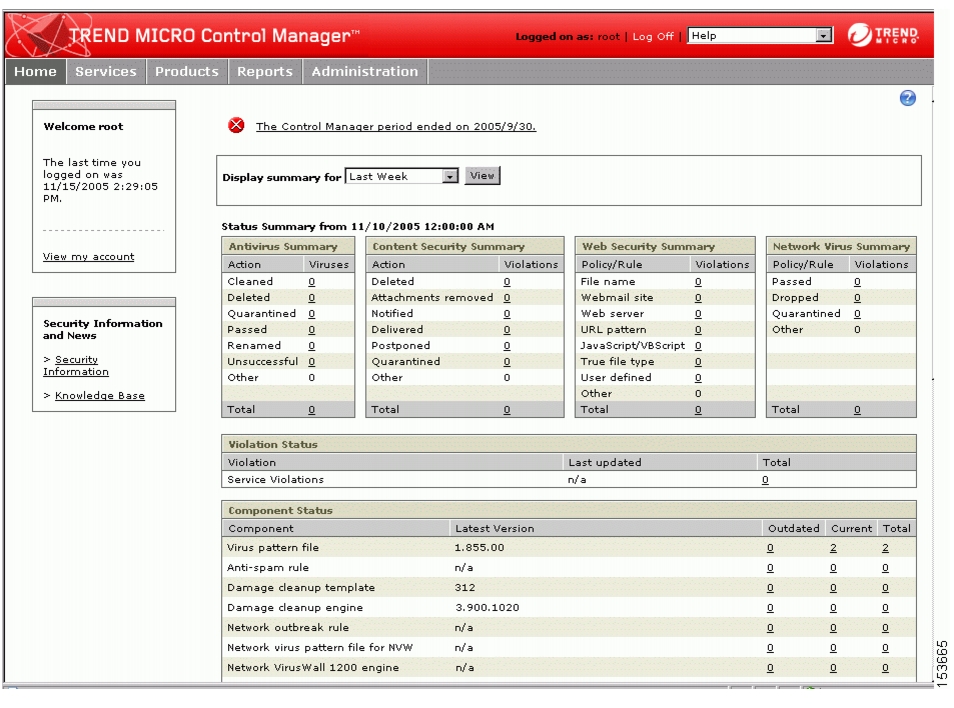The image size is (954, 708).
Task: Open the blue help question mark icon
Action: pos(907,98)
